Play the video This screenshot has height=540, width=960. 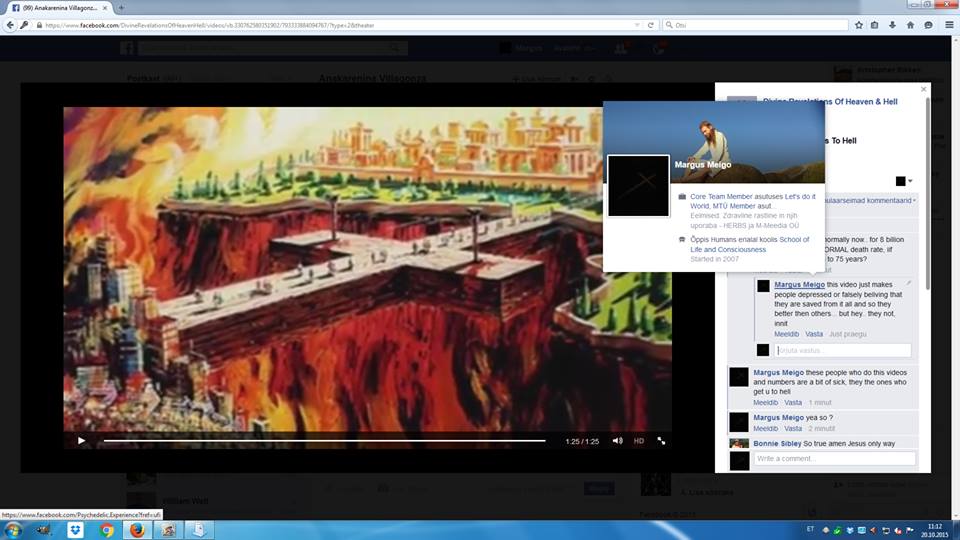click(81, 441)
